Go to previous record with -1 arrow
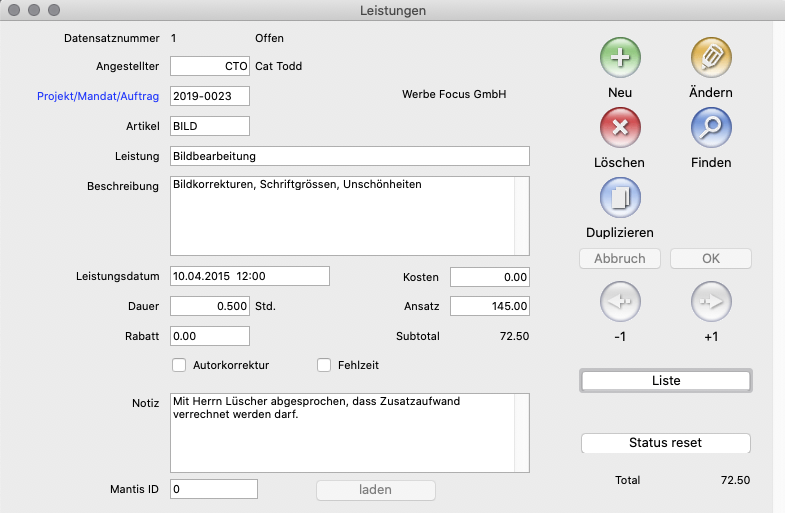This screenshot has height=513, width=785. pos(620,301)
